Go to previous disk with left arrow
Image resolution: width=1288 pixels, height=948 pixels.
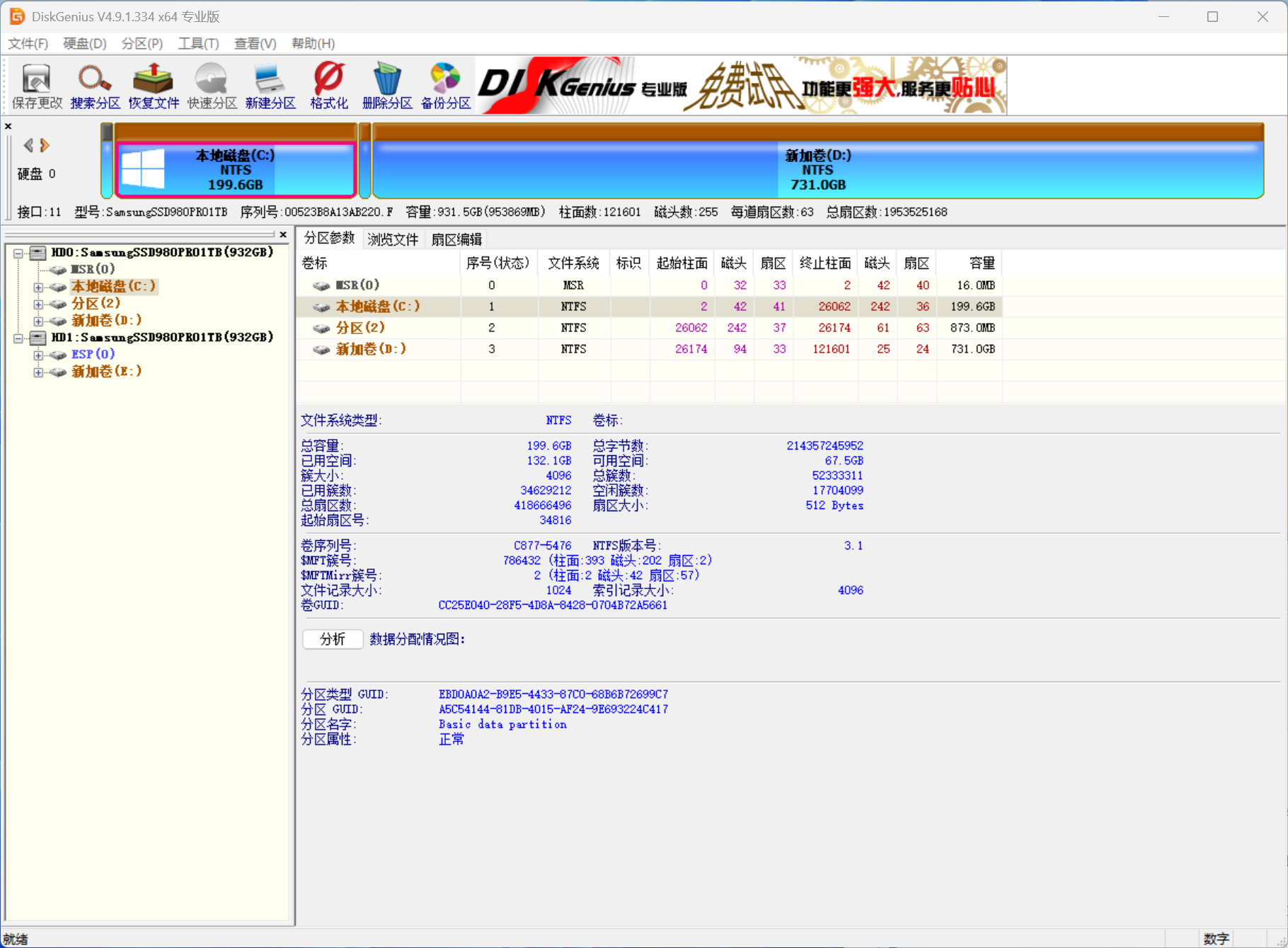tap(28, 145)
